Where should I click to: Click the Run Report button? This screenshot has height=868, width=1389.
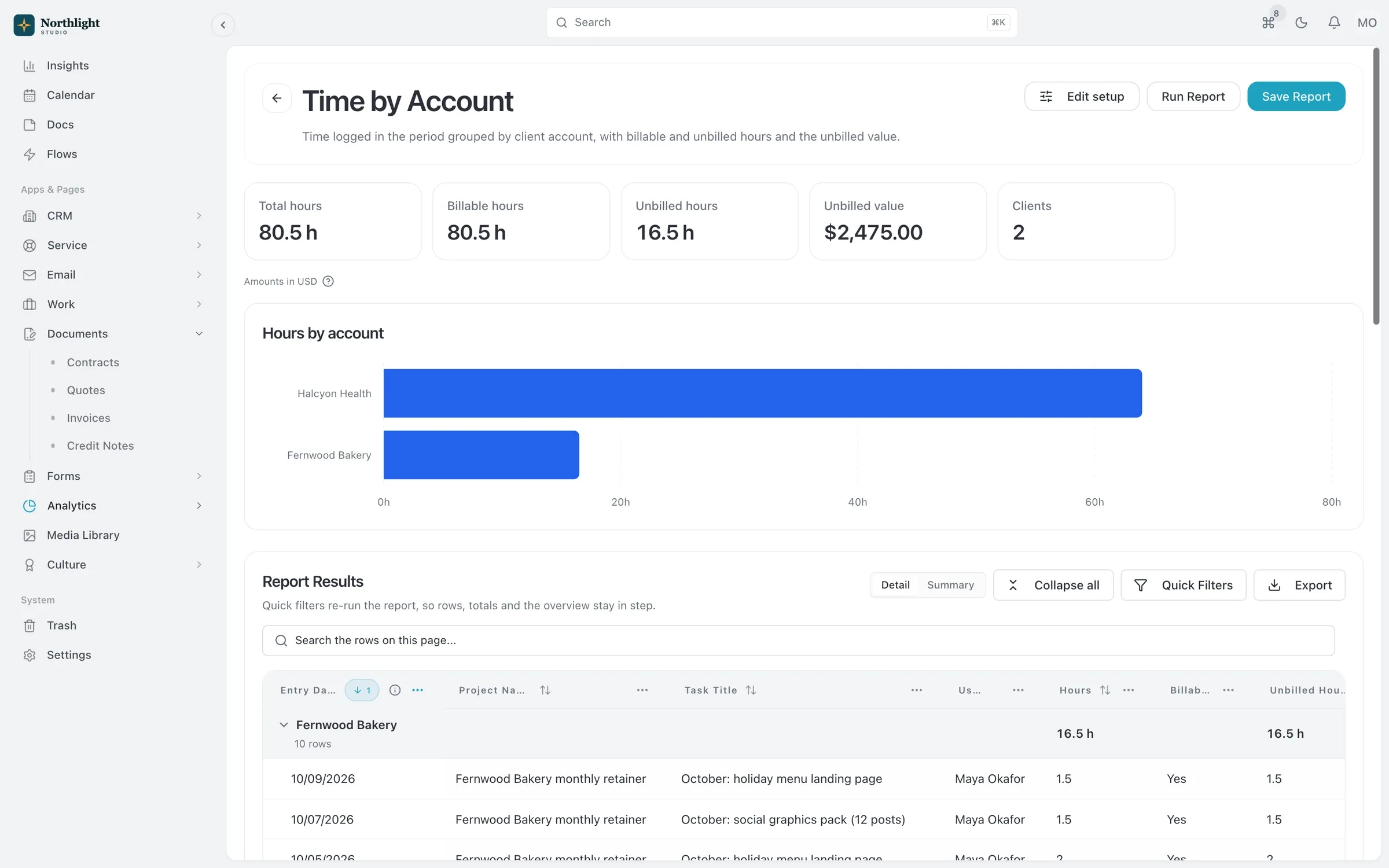[1193, 96]
